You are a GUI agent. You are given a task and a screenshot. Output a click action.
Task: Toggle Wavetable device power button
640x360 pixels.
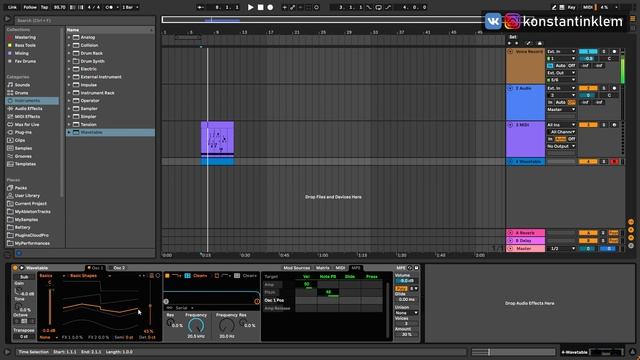(15, 268)
